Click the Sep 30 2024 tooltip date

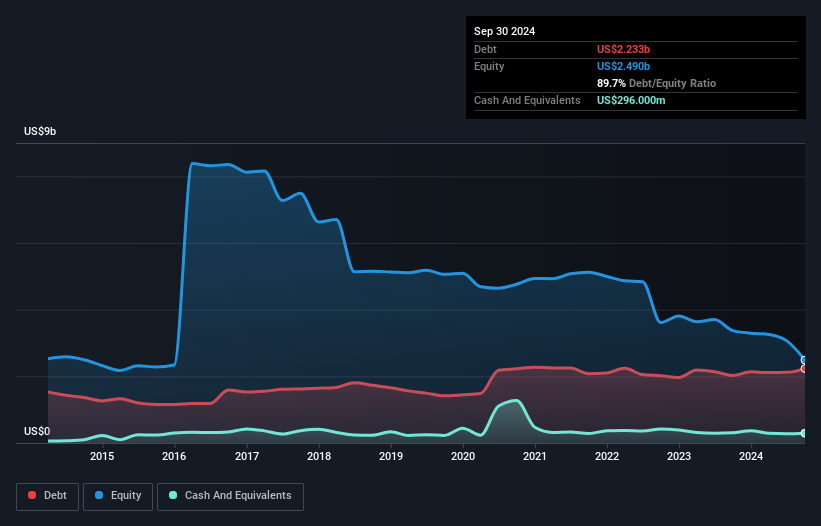pos(504,31)
